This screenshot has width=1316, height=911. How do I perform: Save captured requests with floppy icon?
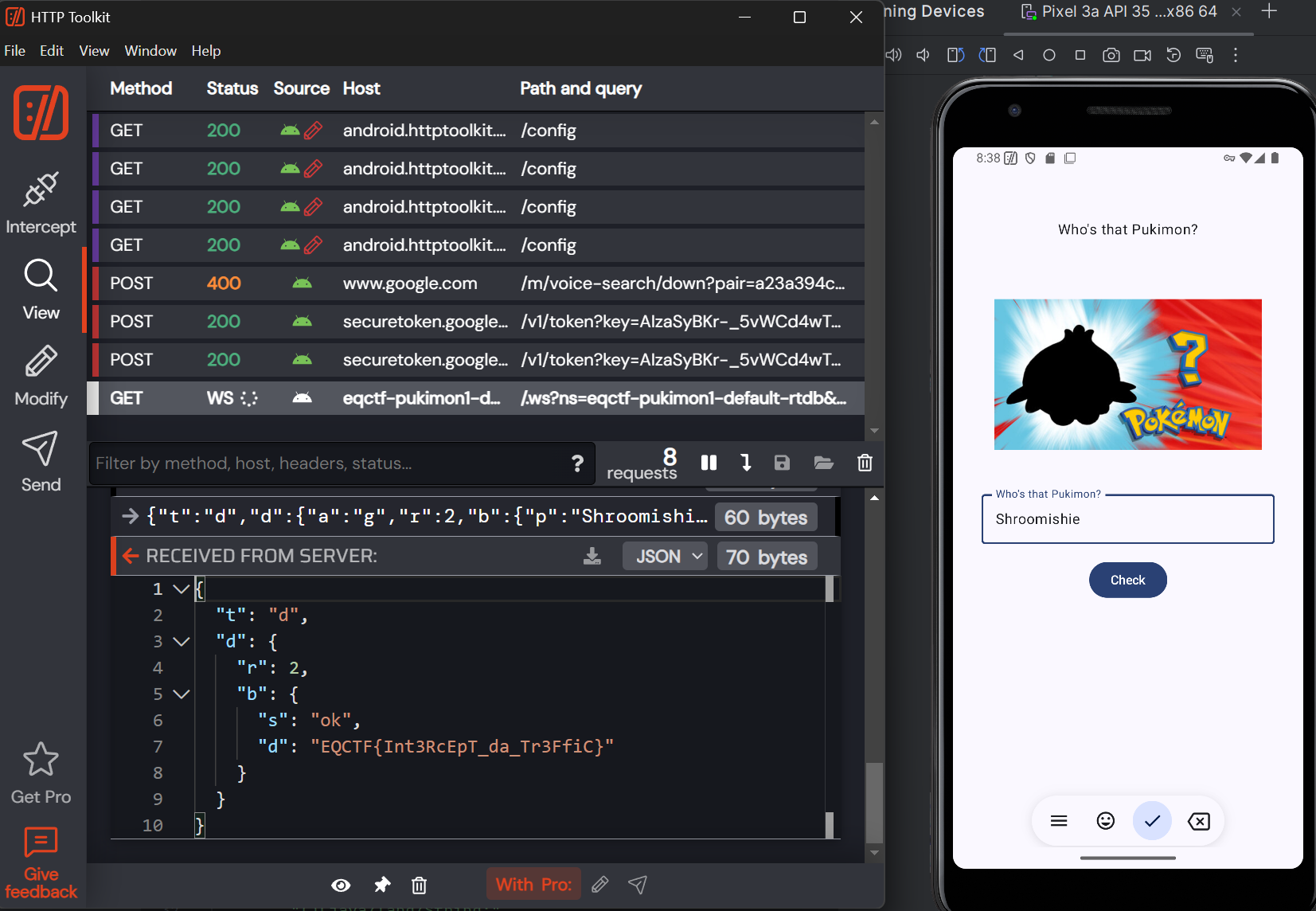point(782,463)
